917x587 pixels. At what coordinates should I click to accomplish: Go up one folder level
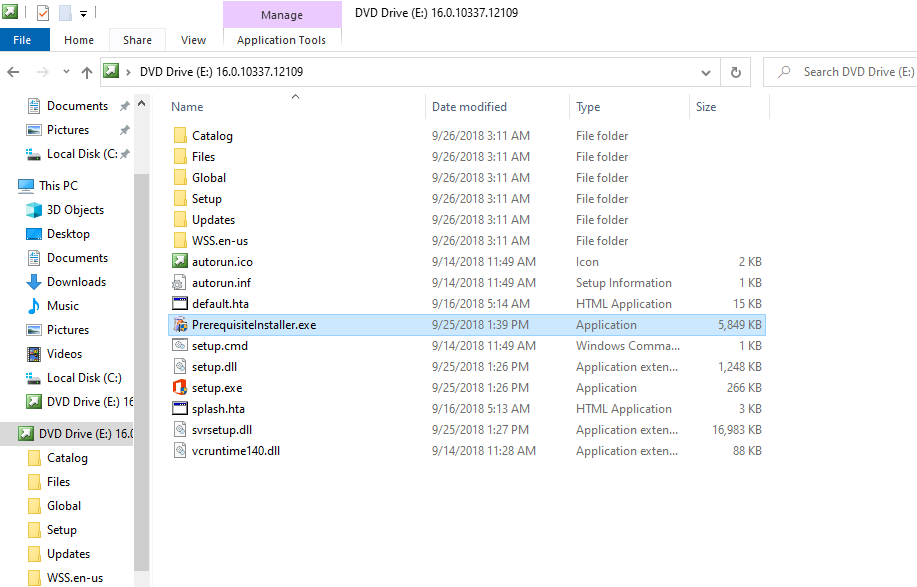pyautogui.click(x=87, y=72)
